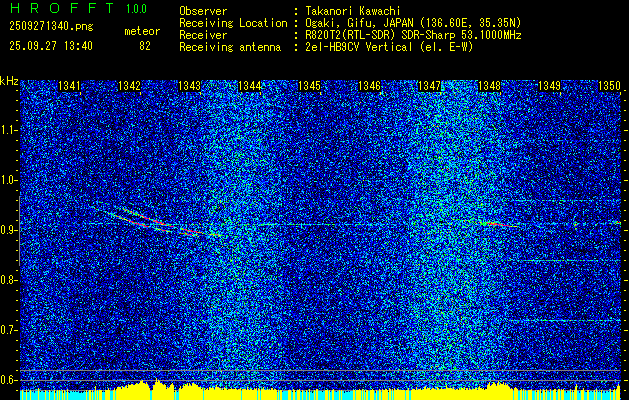Click the 1342 time marker
This screenshot has width=629, height=400.
[x=130, y=85]
